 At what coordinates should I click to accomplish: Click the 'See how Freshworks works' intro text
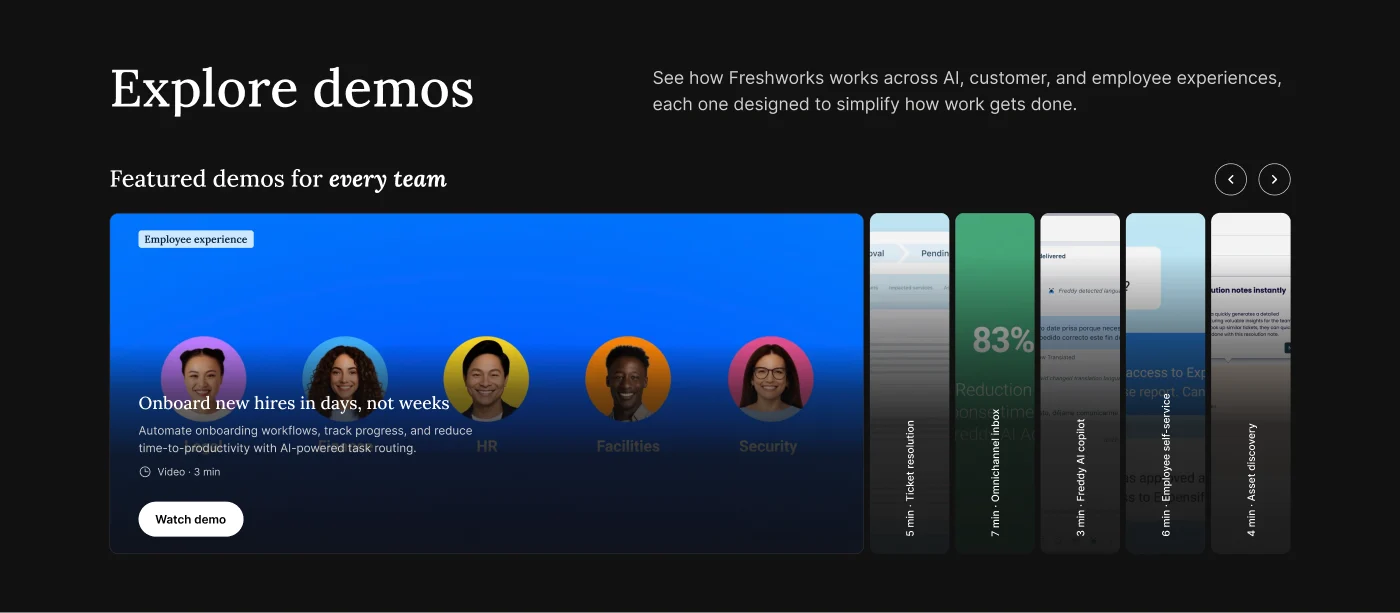[x=967, y=91]
